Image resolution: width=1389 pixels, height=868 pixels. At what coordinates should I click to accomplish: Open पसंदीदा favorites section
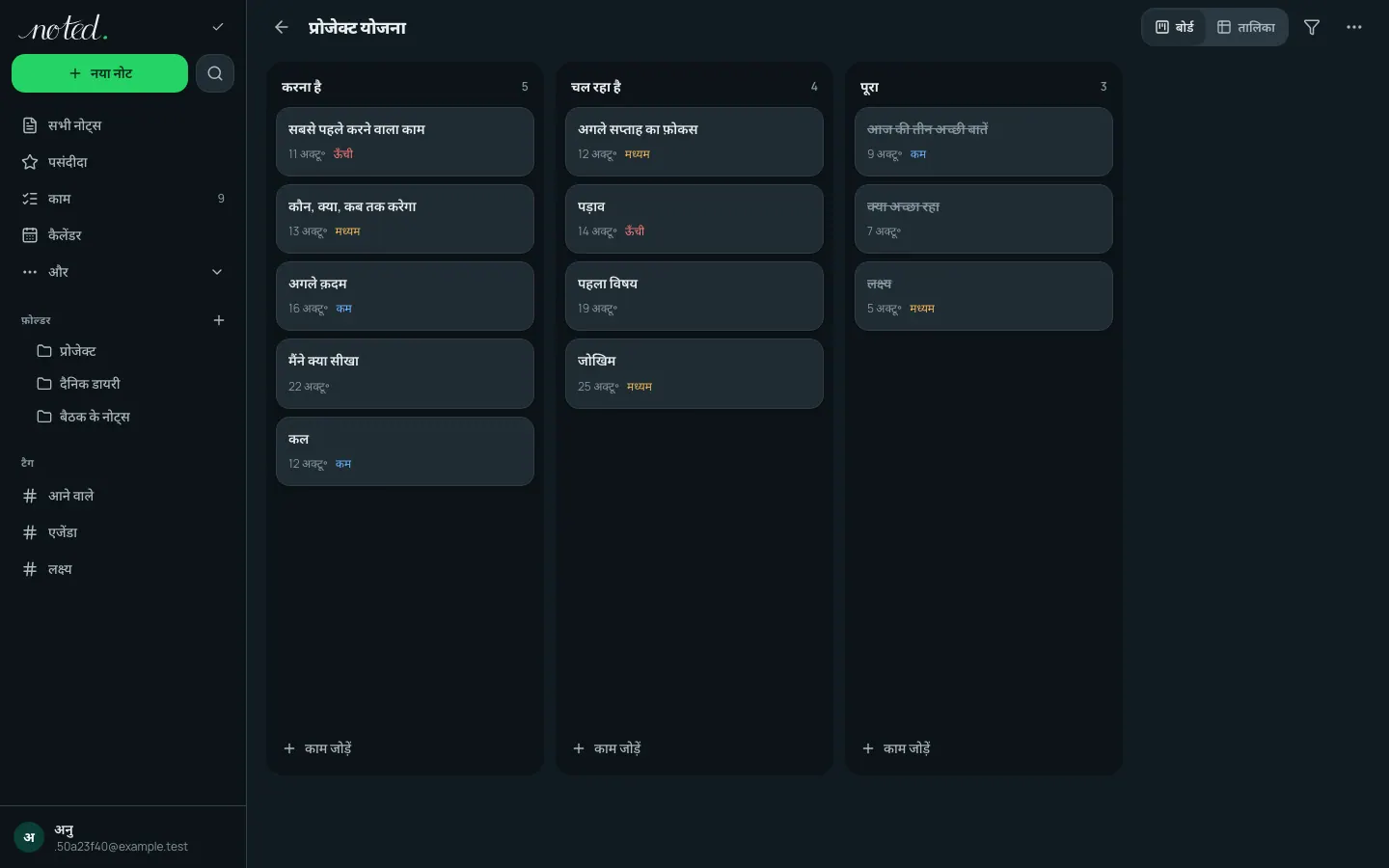click(123, 162)
